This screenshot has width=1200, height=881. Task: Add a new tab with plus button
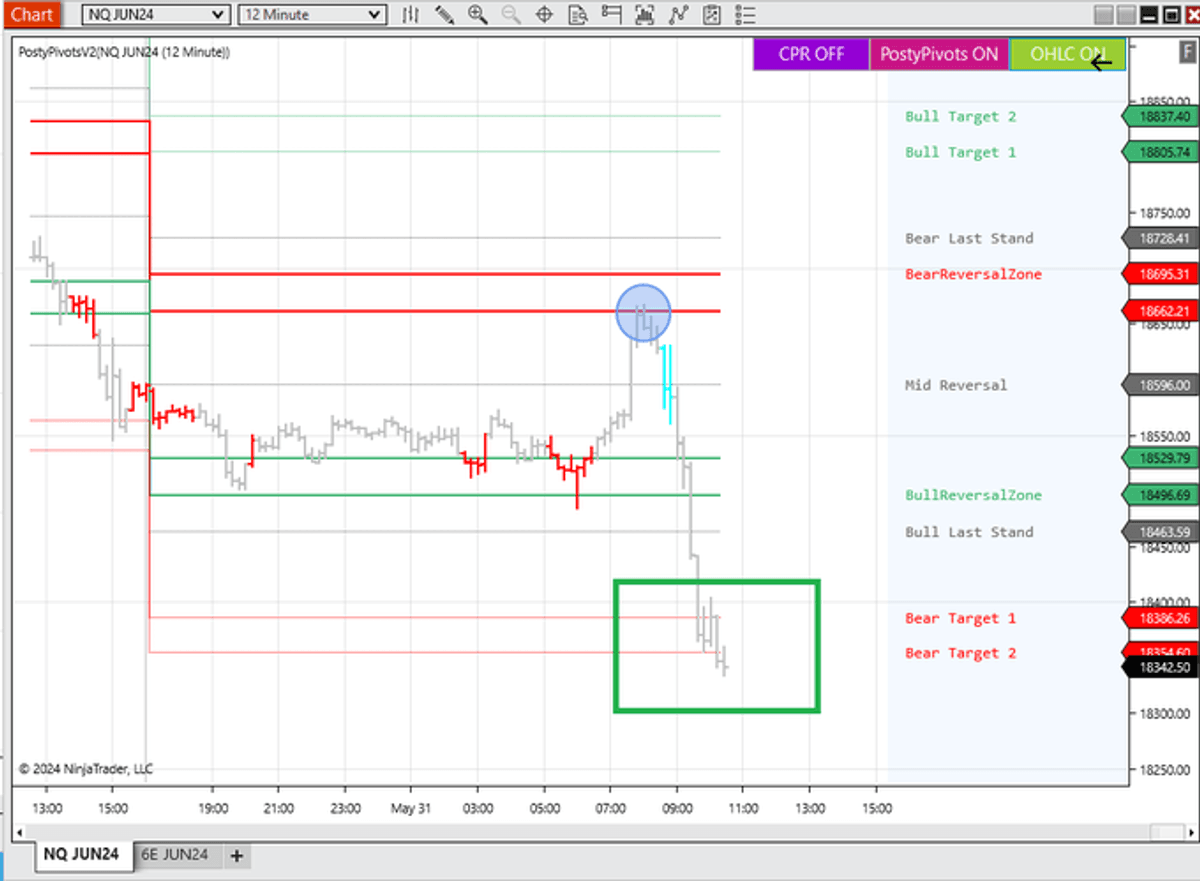click(237, 855)
